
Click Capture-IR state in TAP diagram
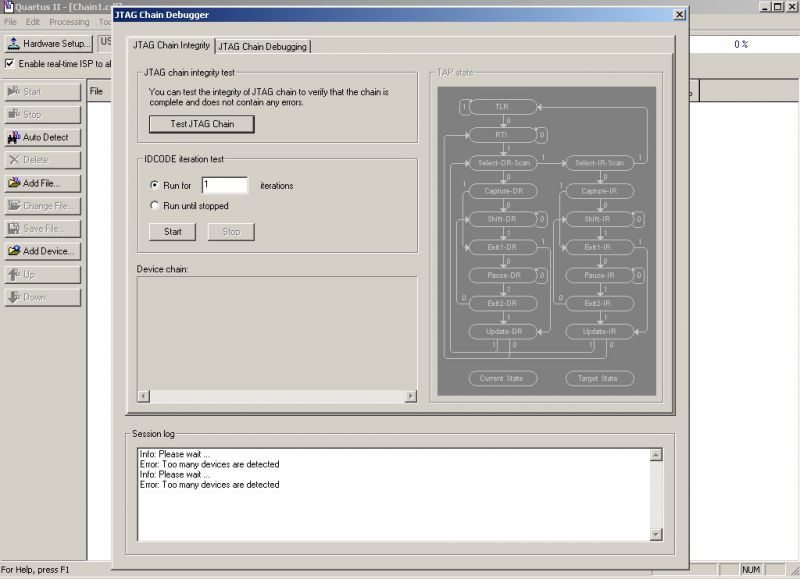[x=599, y=191]
